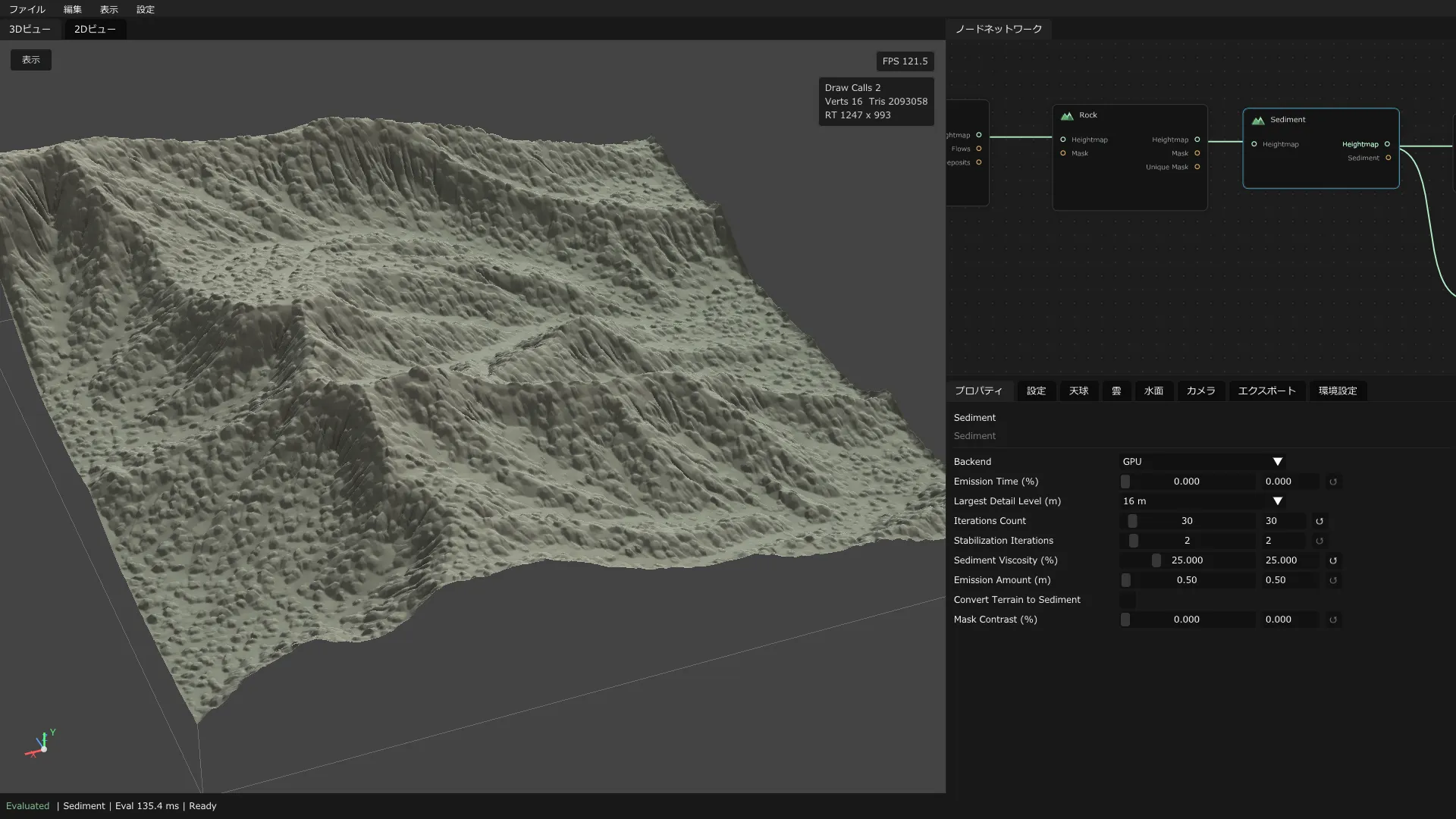
Task: Click the XYZ axis orientation gizmo
Action: [x=40, y=744]
